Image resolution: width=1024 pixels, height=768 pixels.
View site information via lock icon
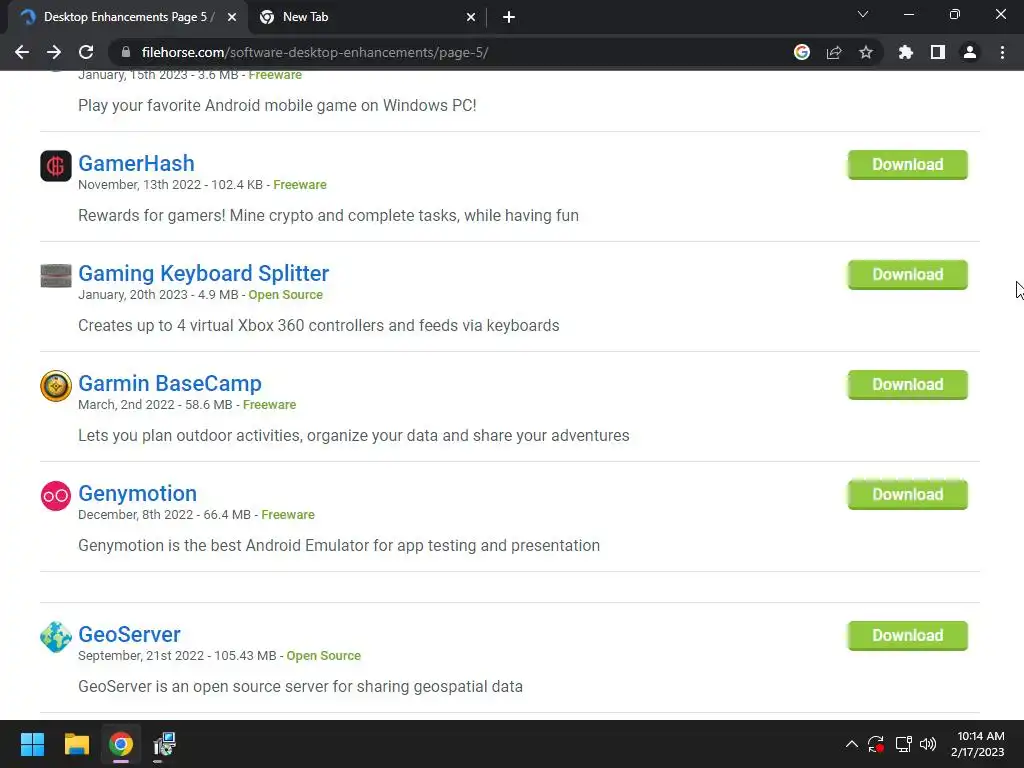[126, 52]
